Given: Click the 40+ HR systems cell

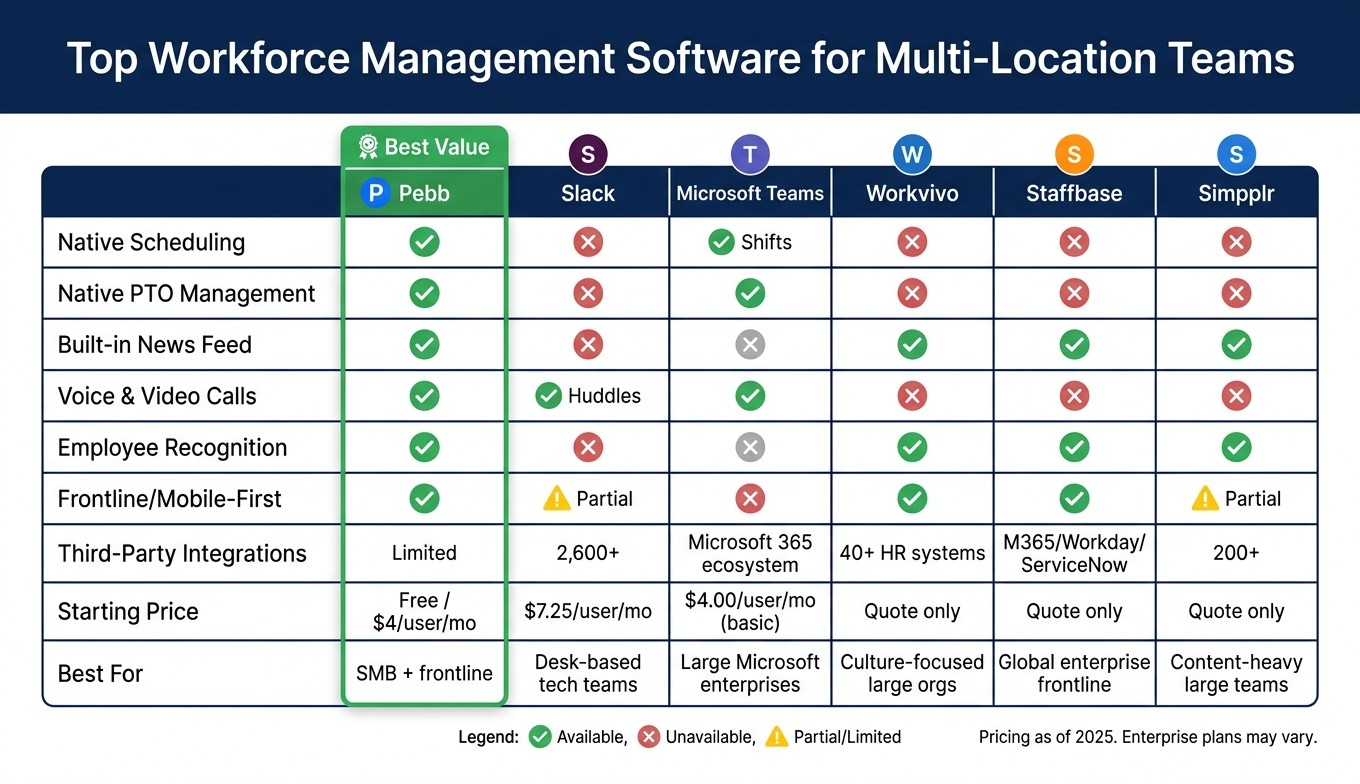Looking at the screenshot, I should coord(912,553).
